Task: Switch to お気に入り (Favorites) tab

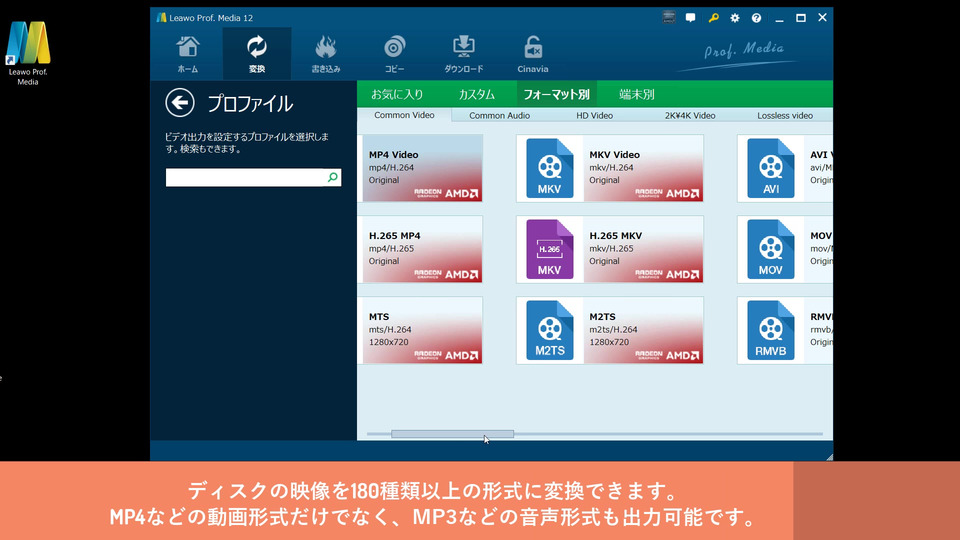Action: [397, 94]
